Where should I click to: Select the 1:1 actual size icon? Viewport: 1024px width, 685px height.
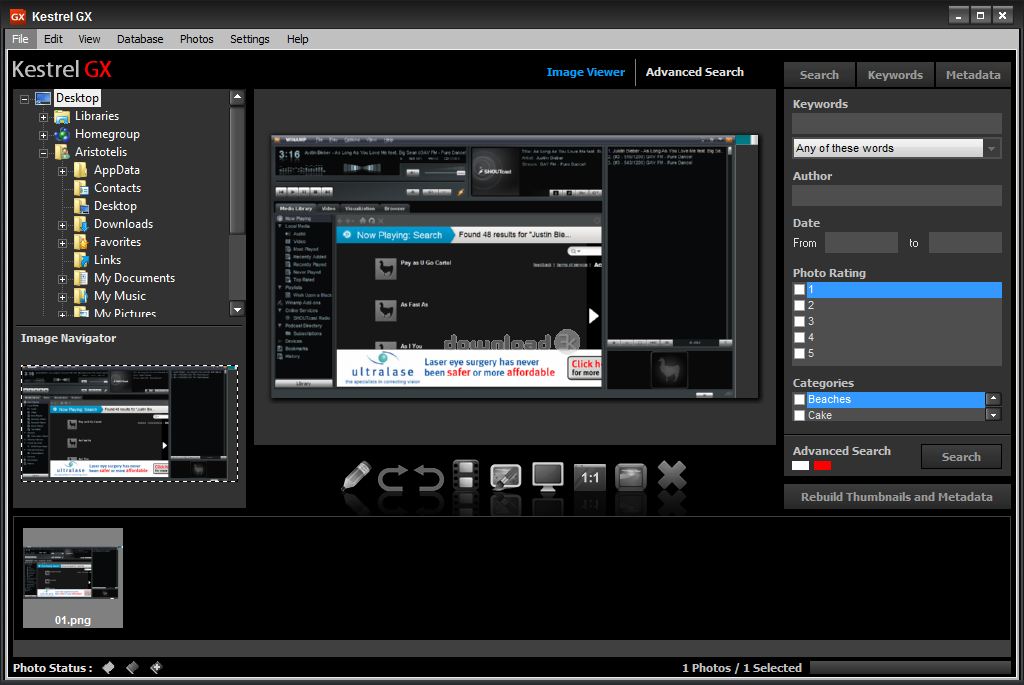click(590, 477)
